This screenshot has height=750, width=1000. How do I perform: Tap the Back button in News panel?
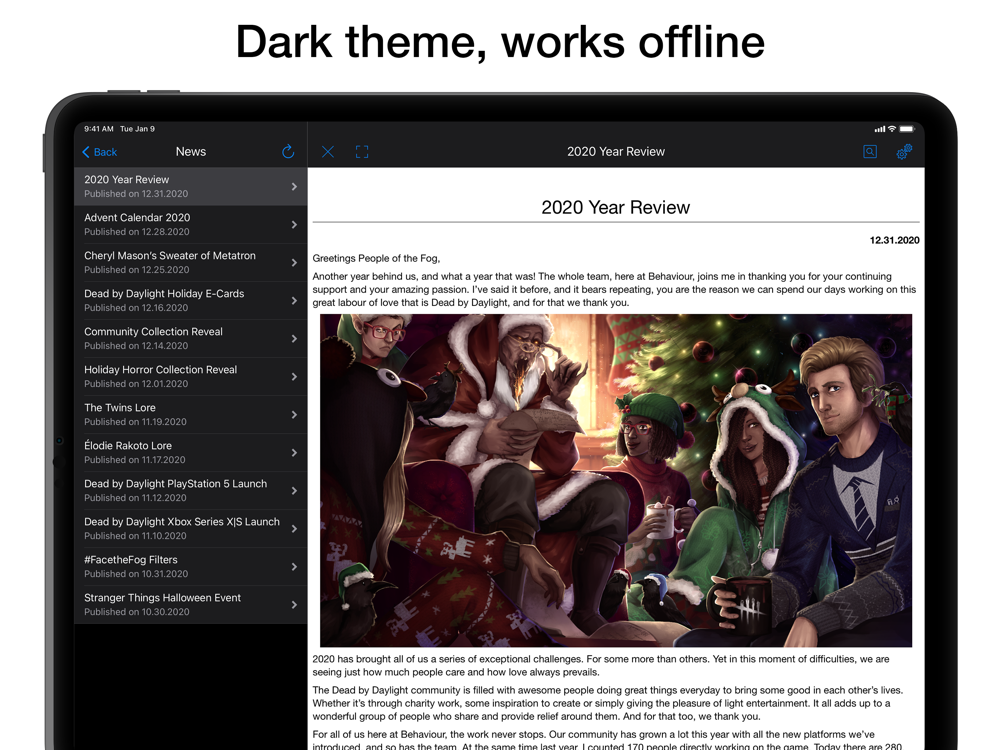(x=99, y=152)
